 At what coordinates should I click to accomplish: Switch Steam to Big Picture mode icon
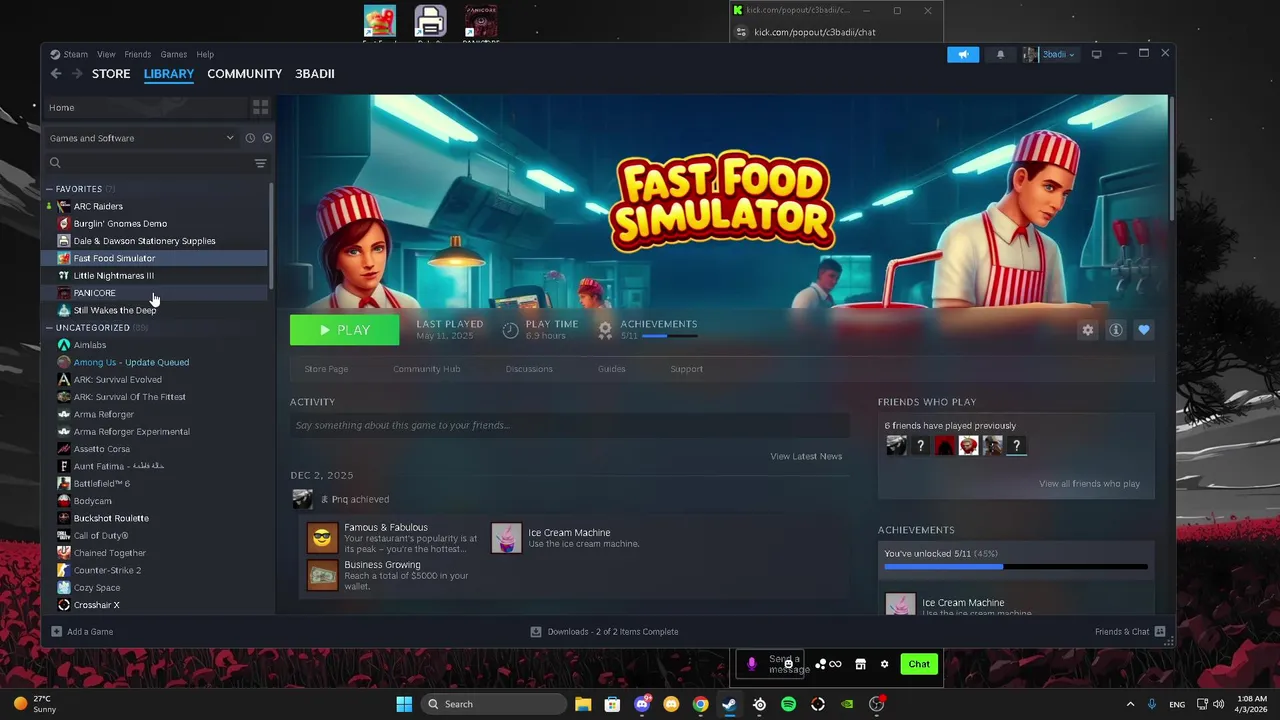1097,54
